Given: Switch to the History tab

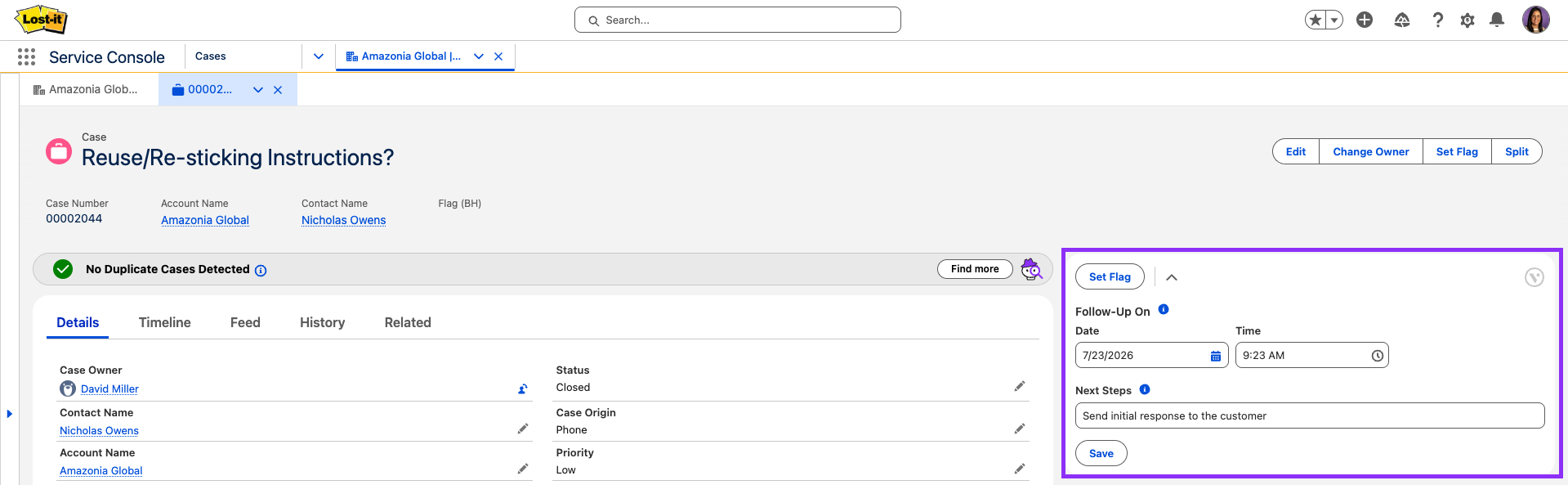Looking at the screenshot, I should tap(323, 323).
